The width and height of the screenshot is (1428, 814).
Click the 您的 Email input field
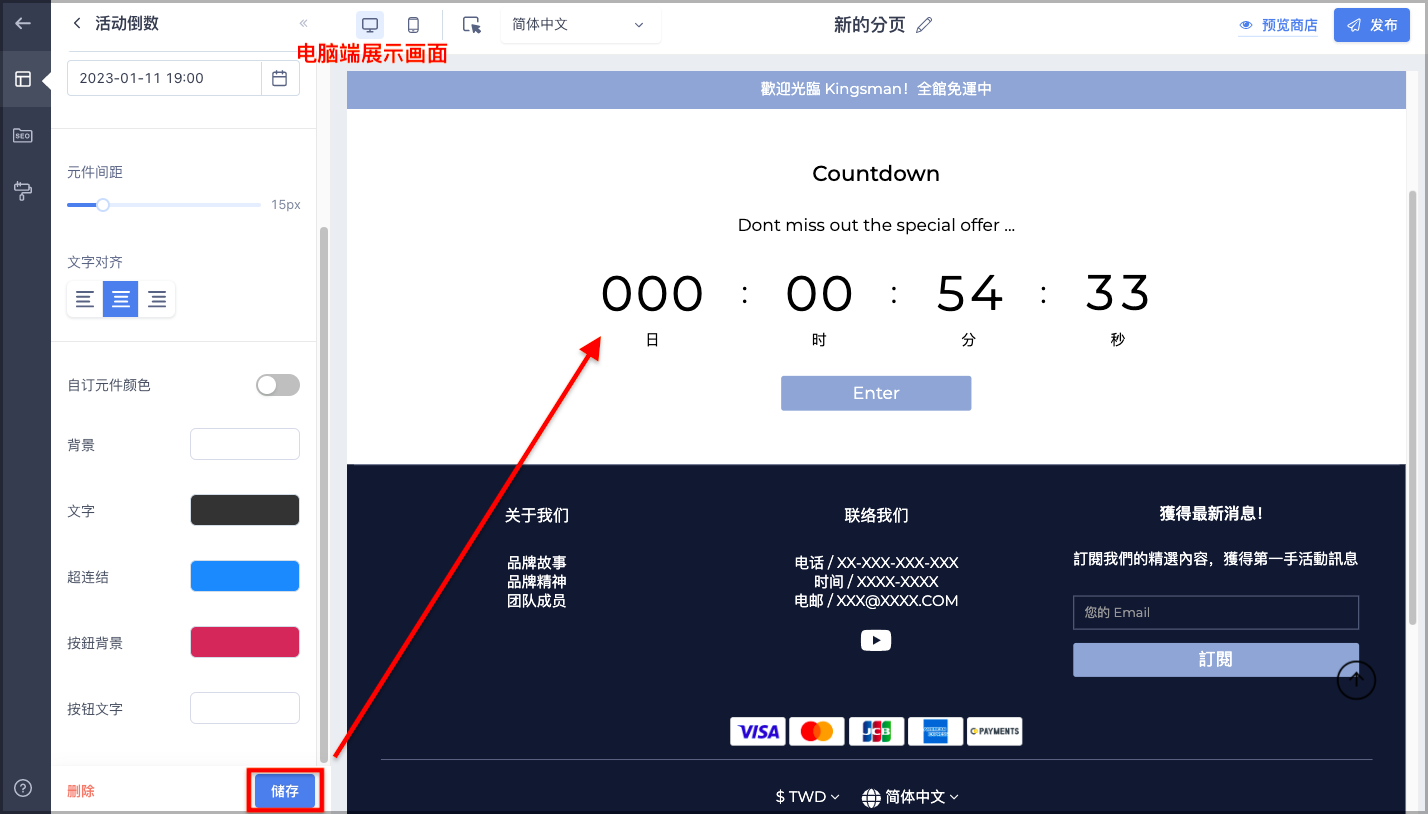pyautogui.click(x=1216, y=612)
